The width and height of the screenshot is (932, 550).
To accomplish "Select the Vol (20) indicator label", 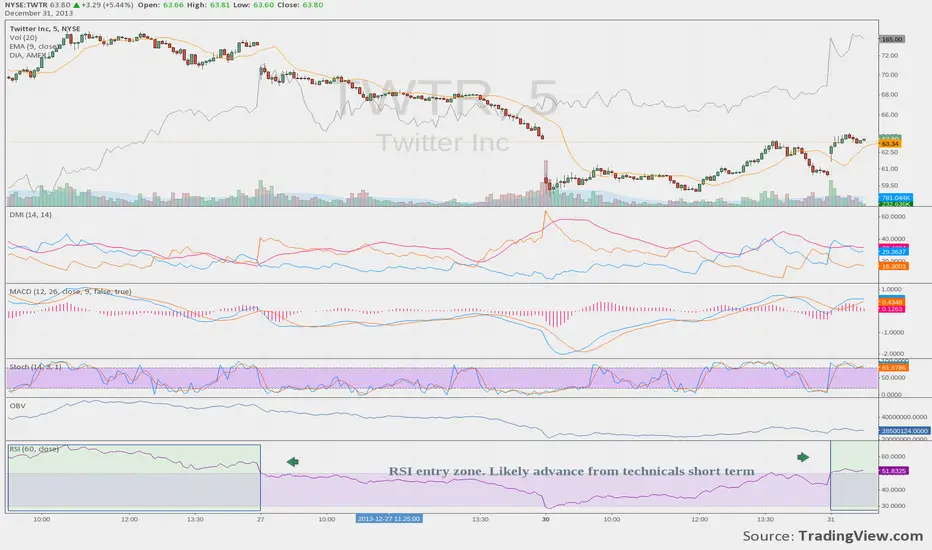I will point(23,37).
